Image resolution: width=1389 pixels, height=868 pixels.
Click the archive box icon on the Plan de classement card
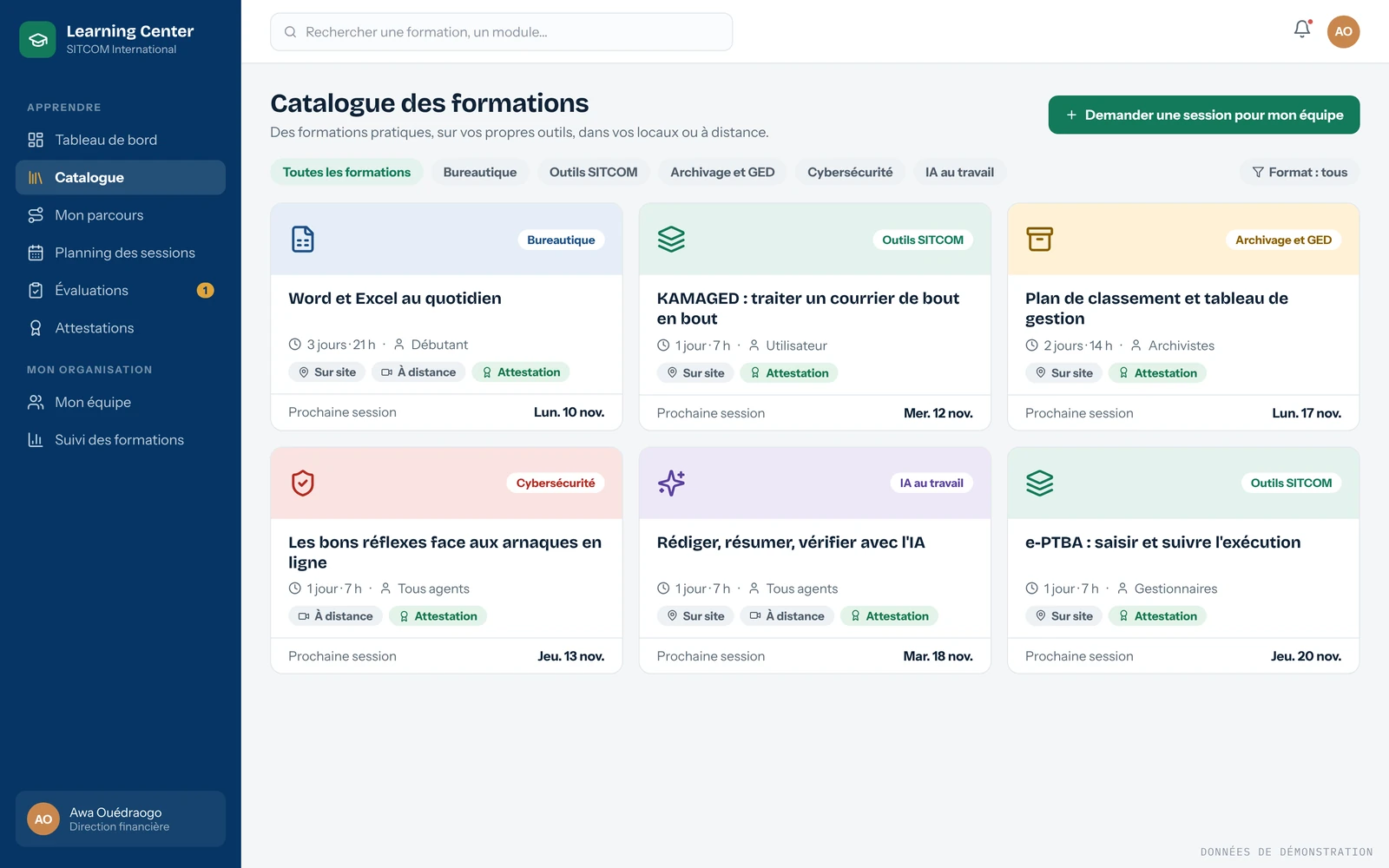[1039, 239]
